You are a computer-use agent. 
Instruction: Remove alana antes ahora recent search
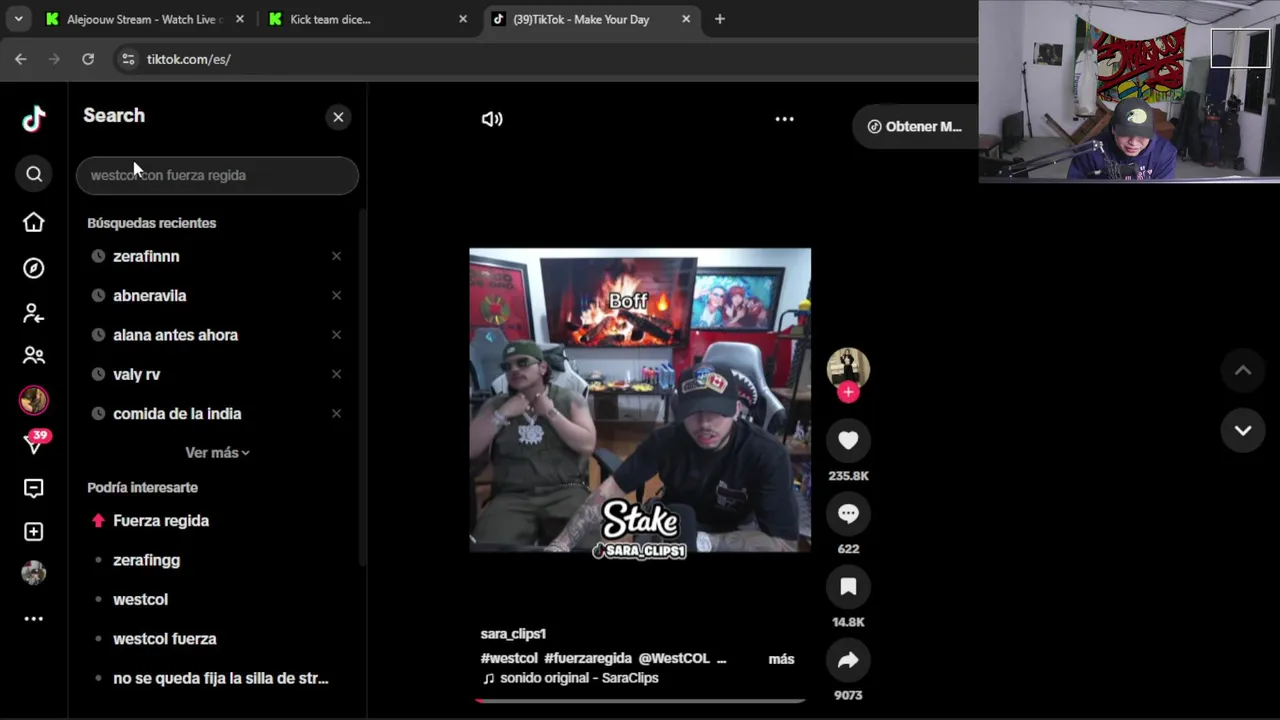point(336,335)
